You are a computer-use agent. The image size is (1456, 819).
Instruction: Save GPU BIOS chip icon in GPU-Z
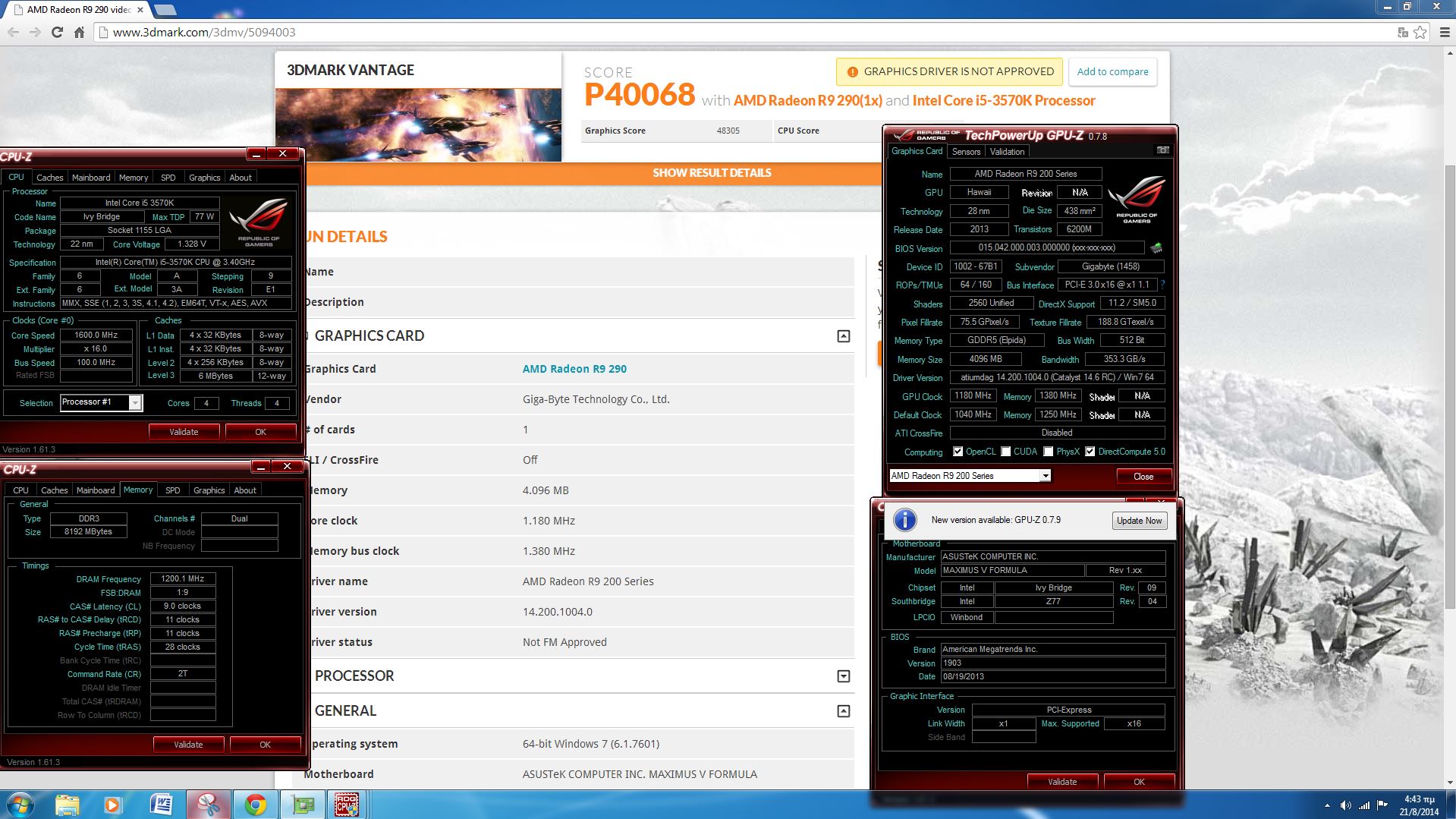point(1156,247)
